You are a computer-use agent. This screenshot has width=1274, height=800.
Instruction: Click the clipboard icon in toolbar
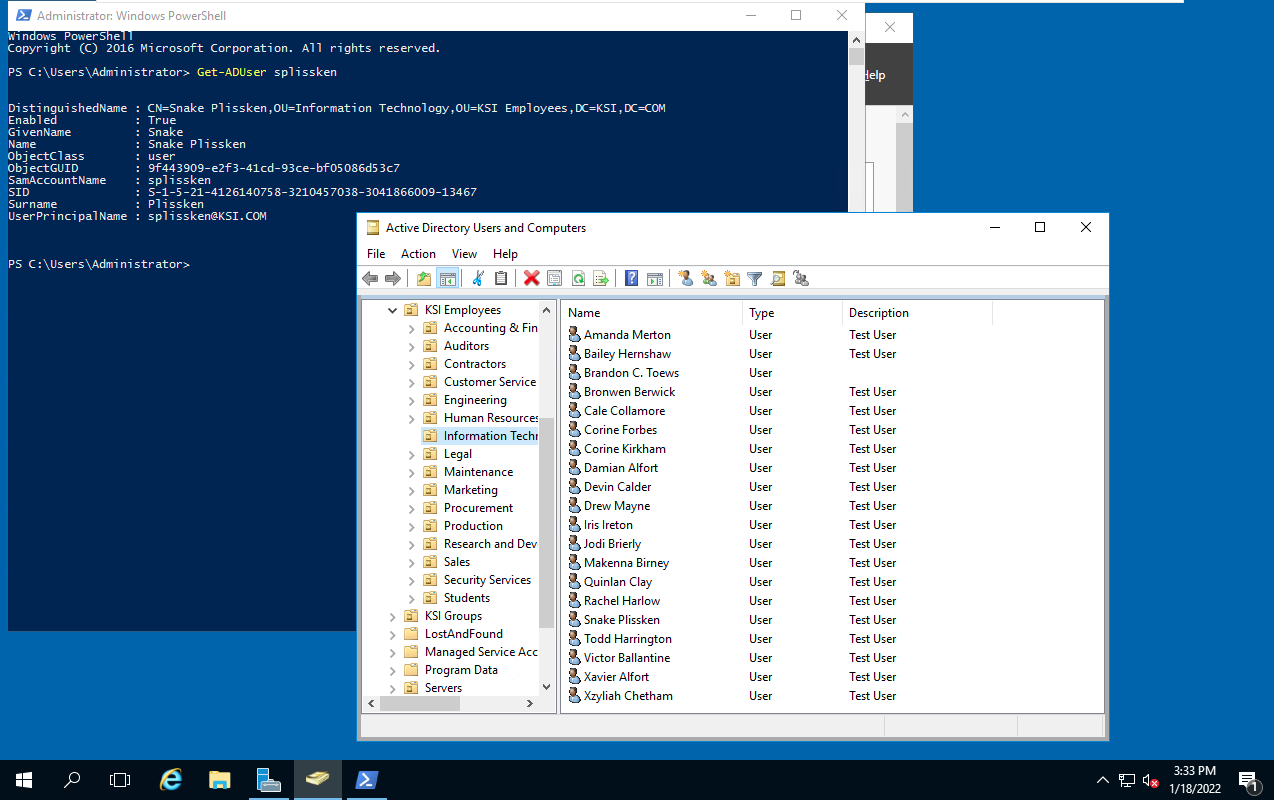501,279
